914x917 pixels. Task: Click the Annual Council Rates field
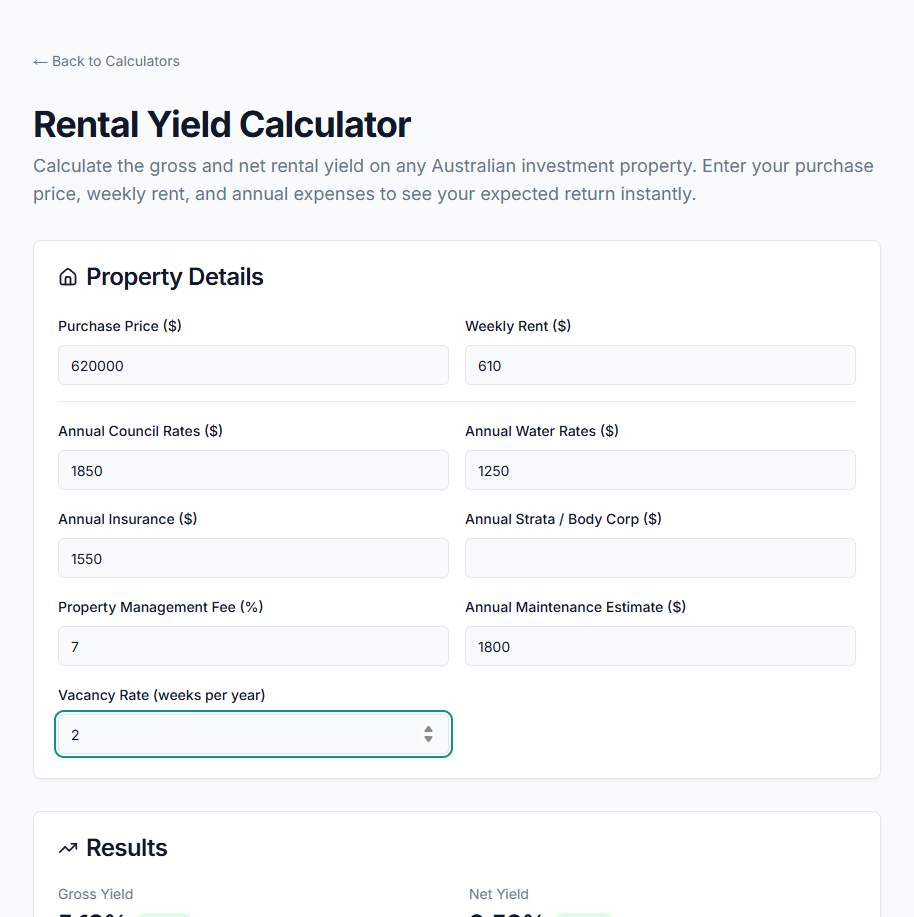click(253, 470)
